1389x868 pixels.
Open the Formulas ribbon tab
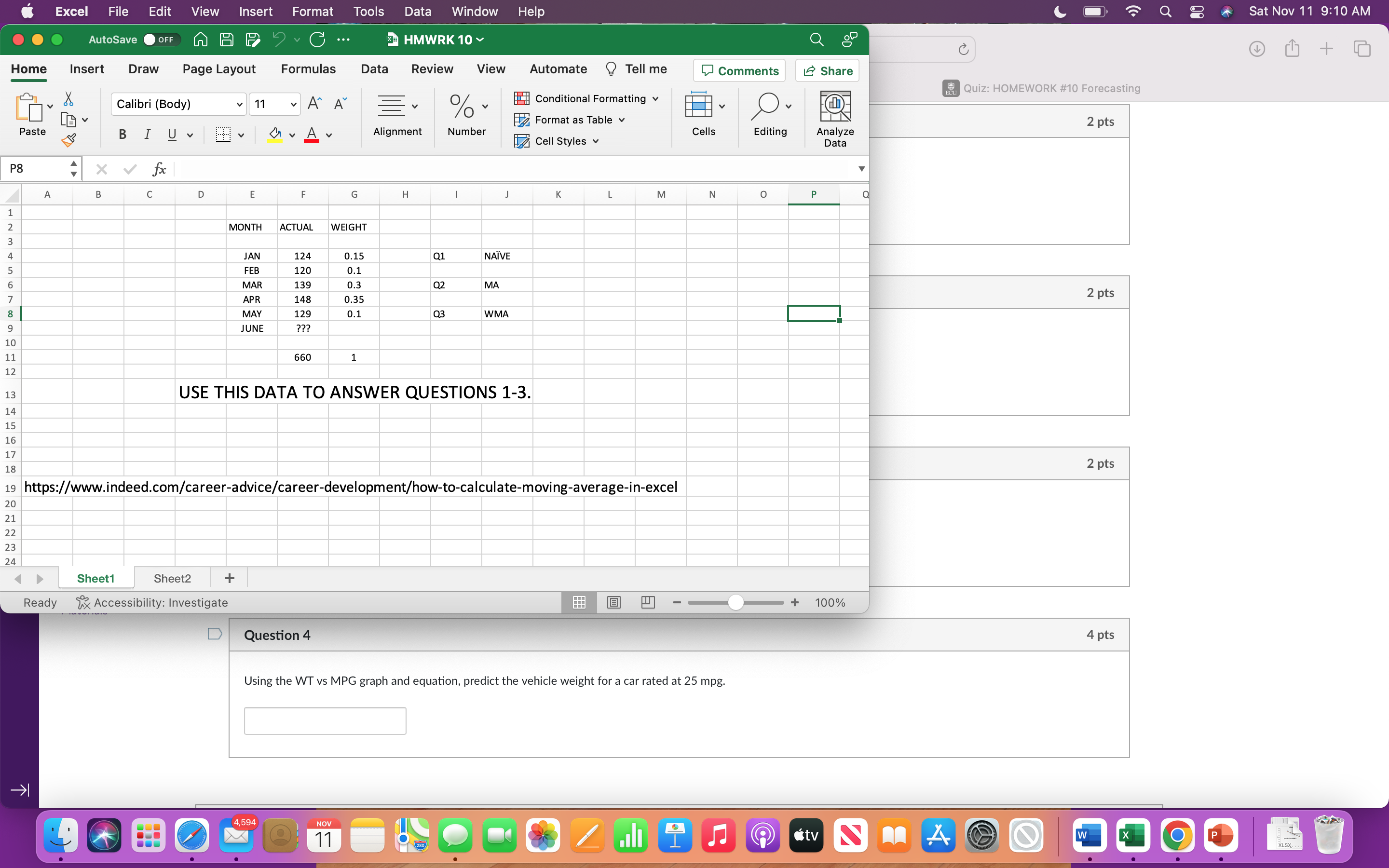point(308,69)
